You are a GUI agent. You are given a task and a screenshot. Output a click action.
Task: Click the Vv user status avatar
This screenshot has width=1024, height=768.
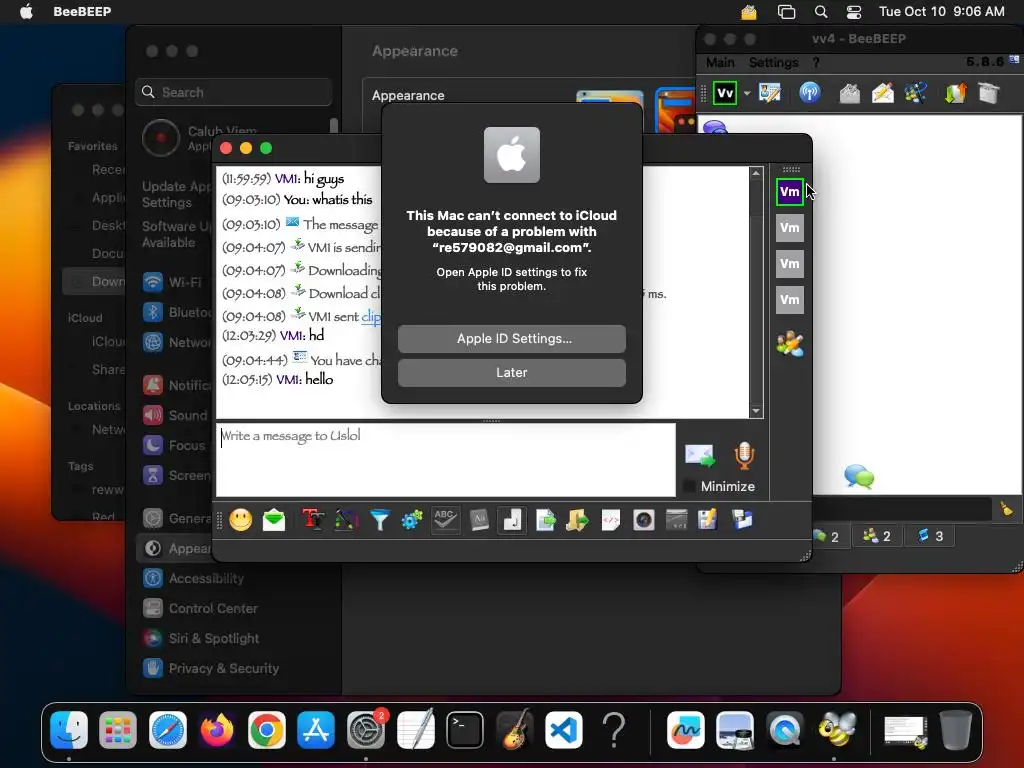pyautogui.click(x=725, y=93)
